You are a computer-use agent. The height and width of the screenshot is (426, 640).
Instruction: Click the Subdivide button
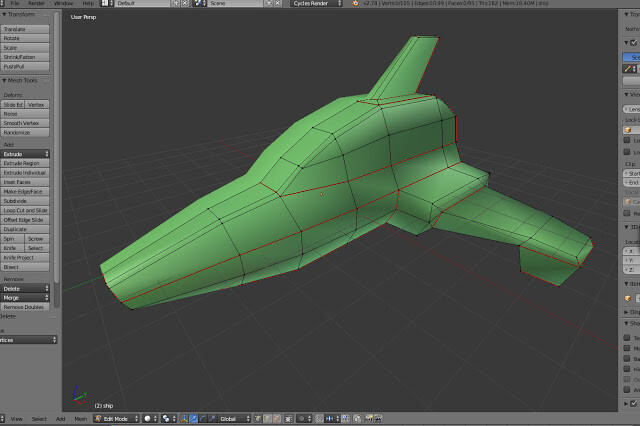(25, 201)
